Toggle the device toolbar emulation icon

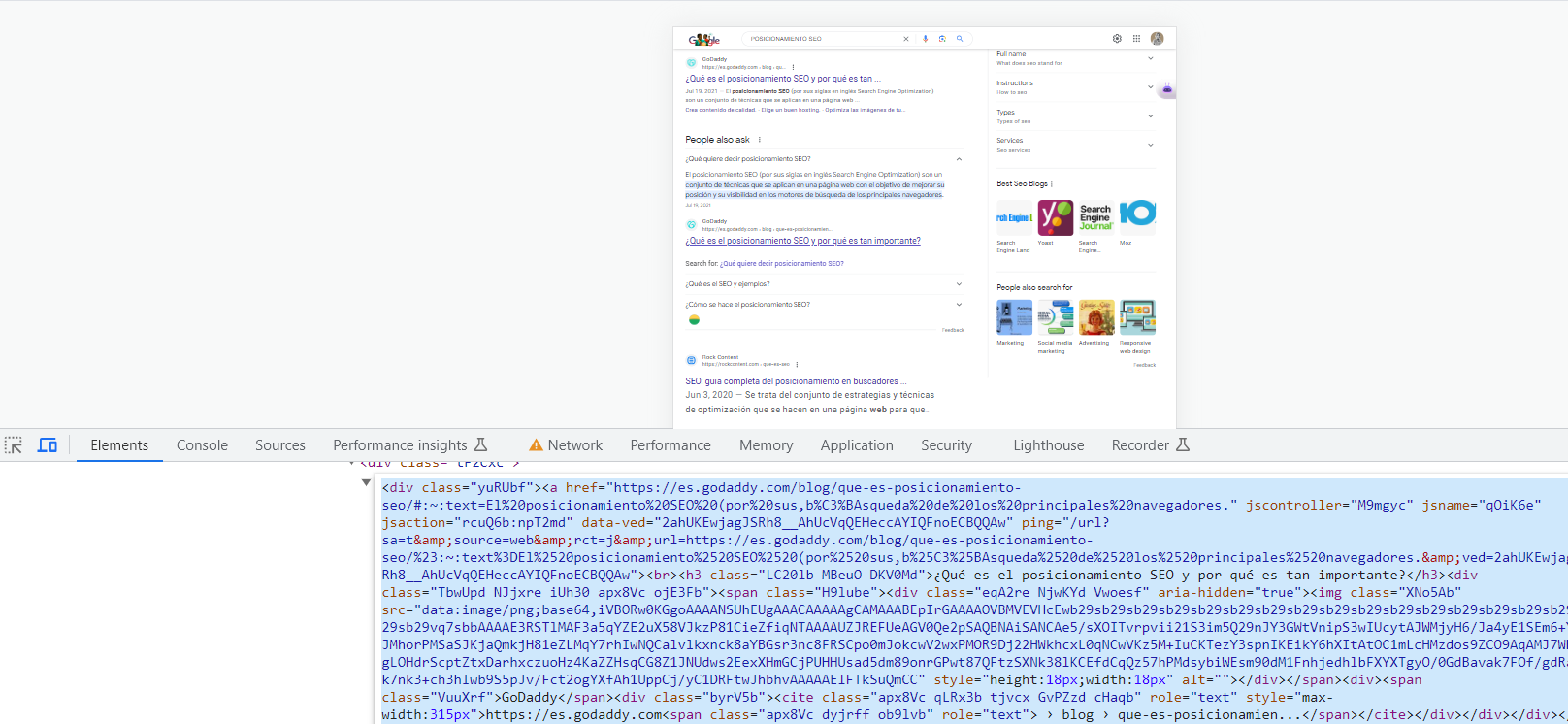48,445
